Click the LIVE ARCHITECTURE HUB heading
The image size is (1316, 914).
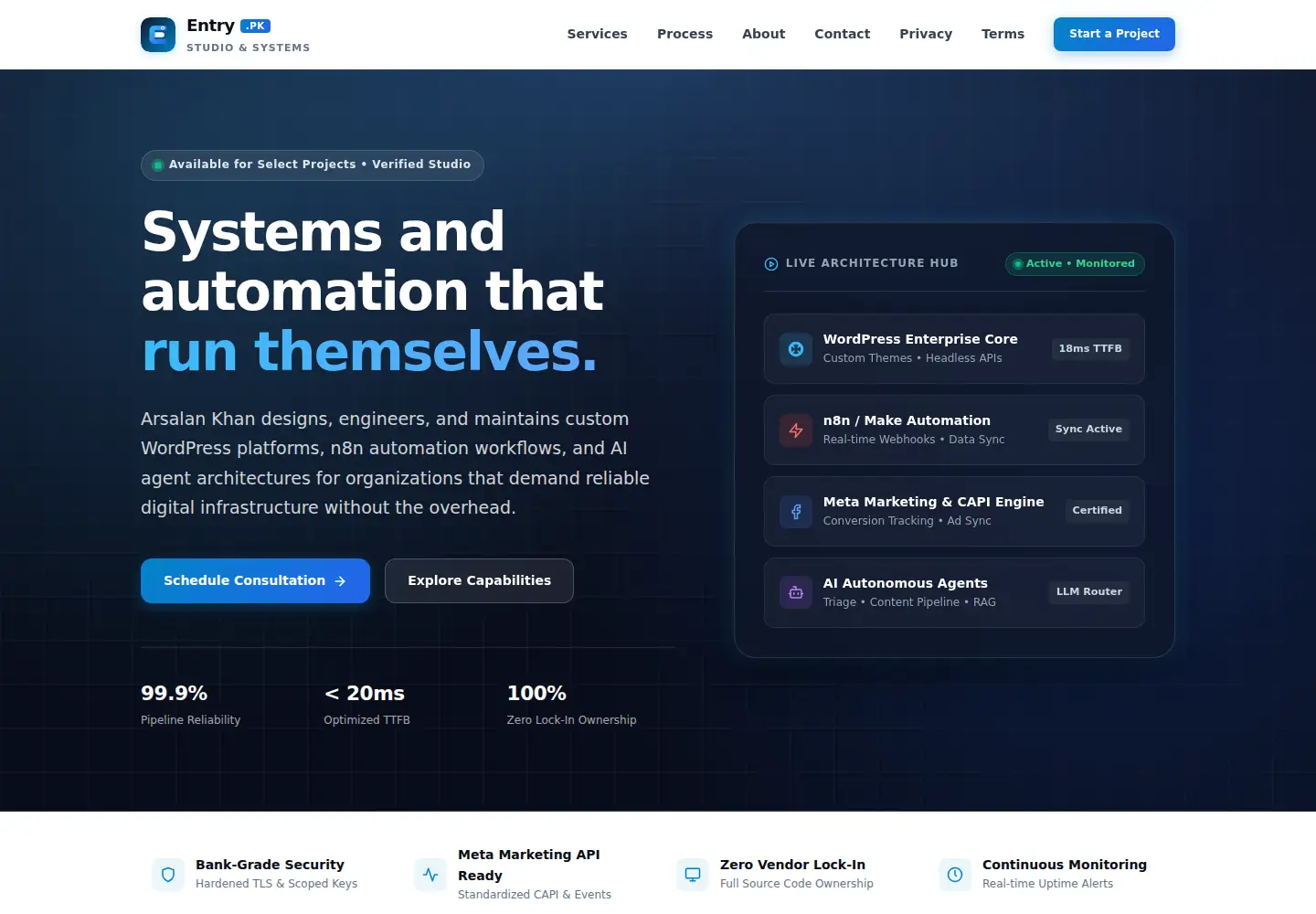click(872, 263)
